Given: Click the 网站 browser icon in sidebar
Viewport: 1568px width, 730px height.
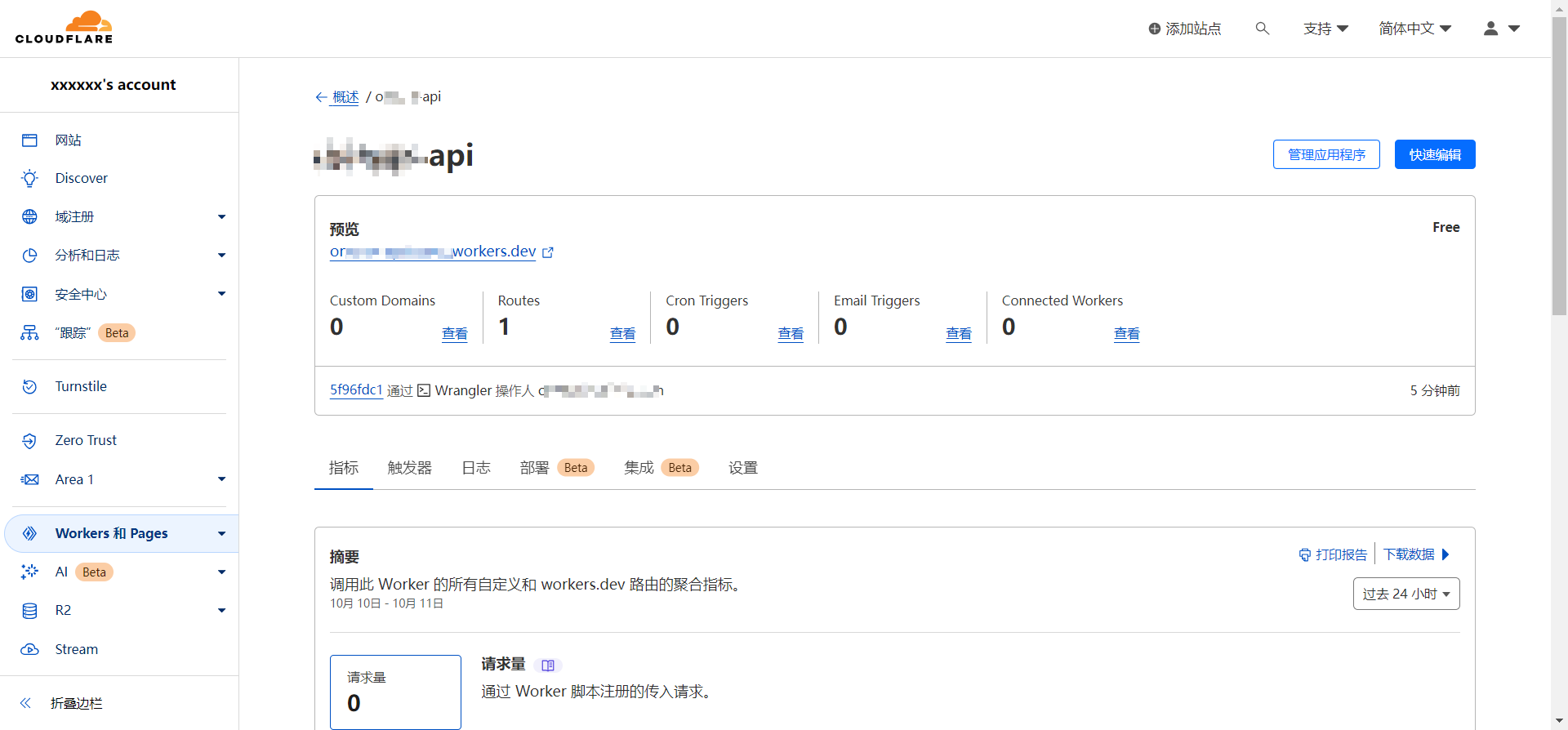Looking at the screenshot, I should pyautogui.click(x=29, y=140).
